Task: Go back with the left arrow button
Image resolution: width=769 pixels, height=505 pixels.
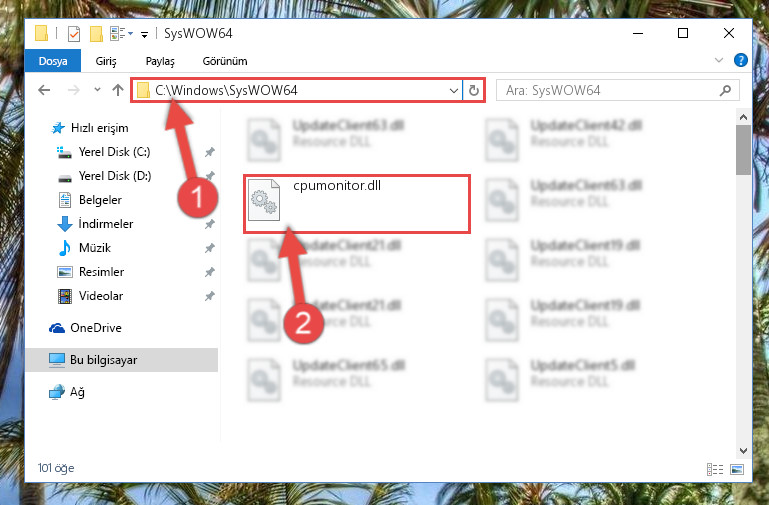Action: pos(44,90)
